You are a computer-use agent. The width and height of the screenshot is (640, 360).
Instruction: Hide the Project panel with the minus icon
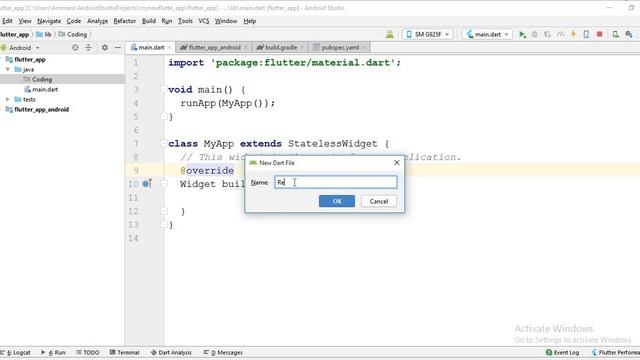pyautogui.click(x=118, y=48)
